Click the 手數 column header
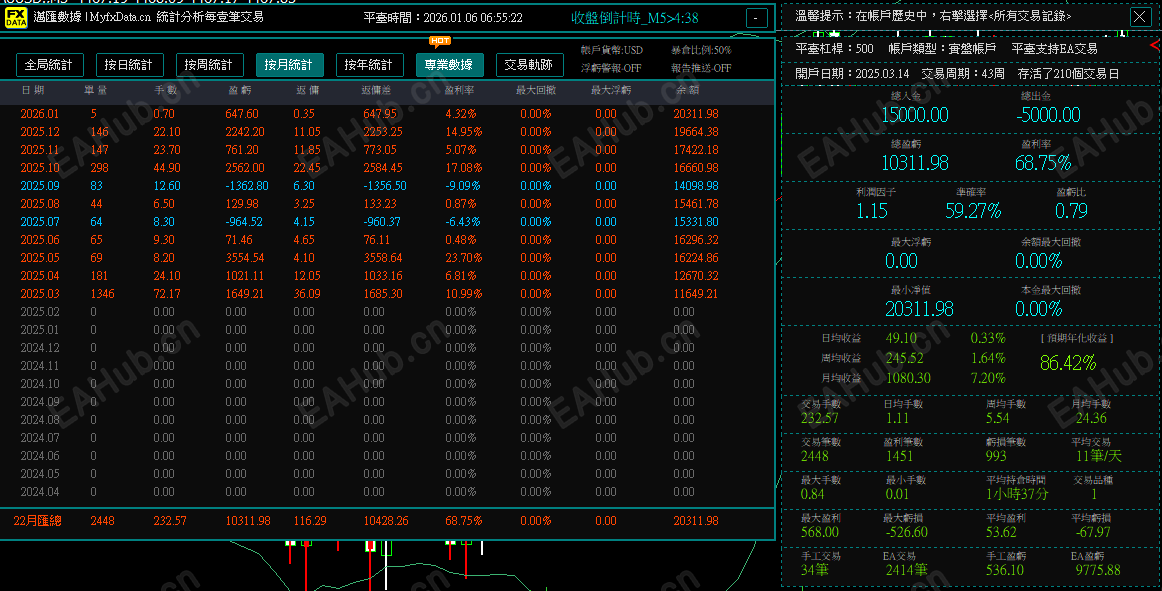The height and width of the screenshot is (591, 1162). tap(166, 90)
